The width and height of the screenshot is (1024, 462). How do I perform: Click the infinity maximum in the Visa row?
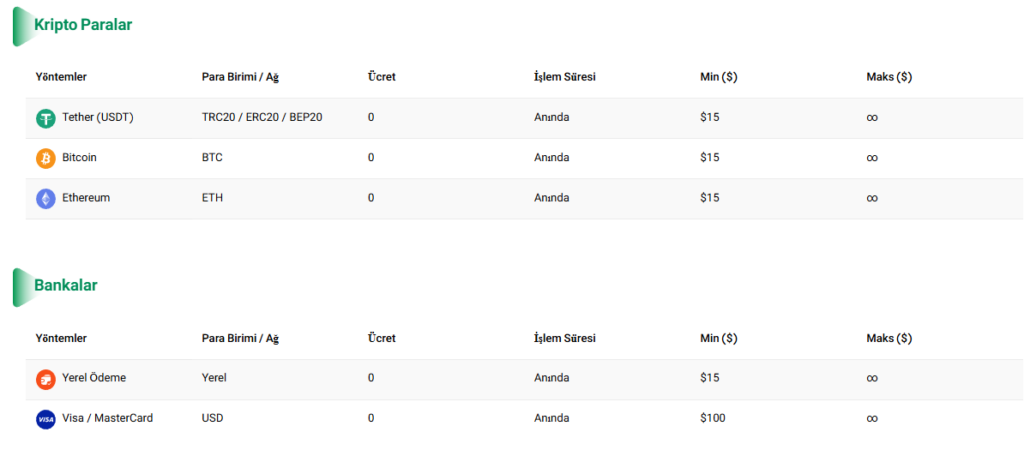(x=872, y=418)
